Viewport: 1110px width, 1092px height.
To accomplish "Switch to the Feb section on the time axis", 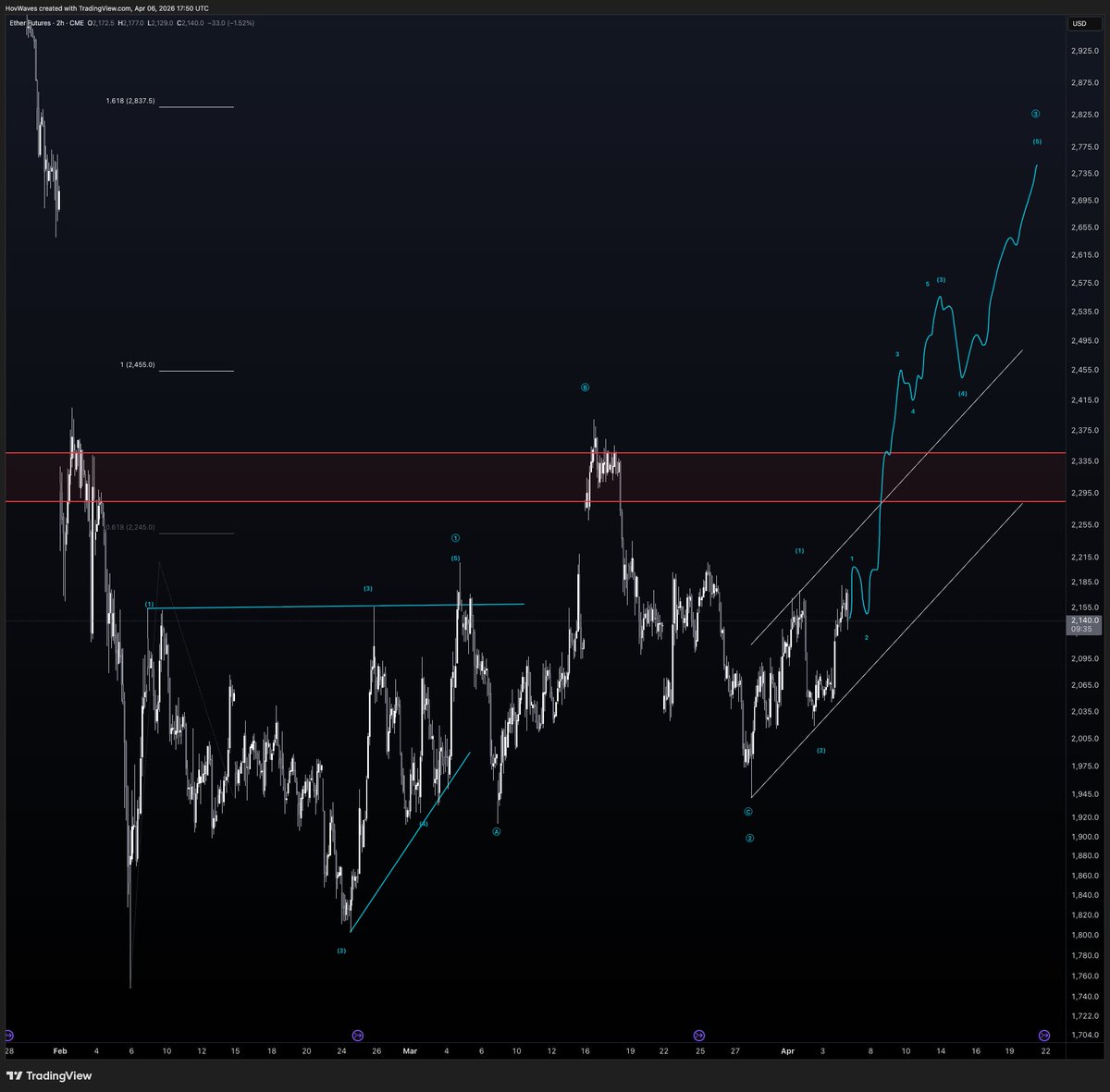I will (x=61, y=1051).
